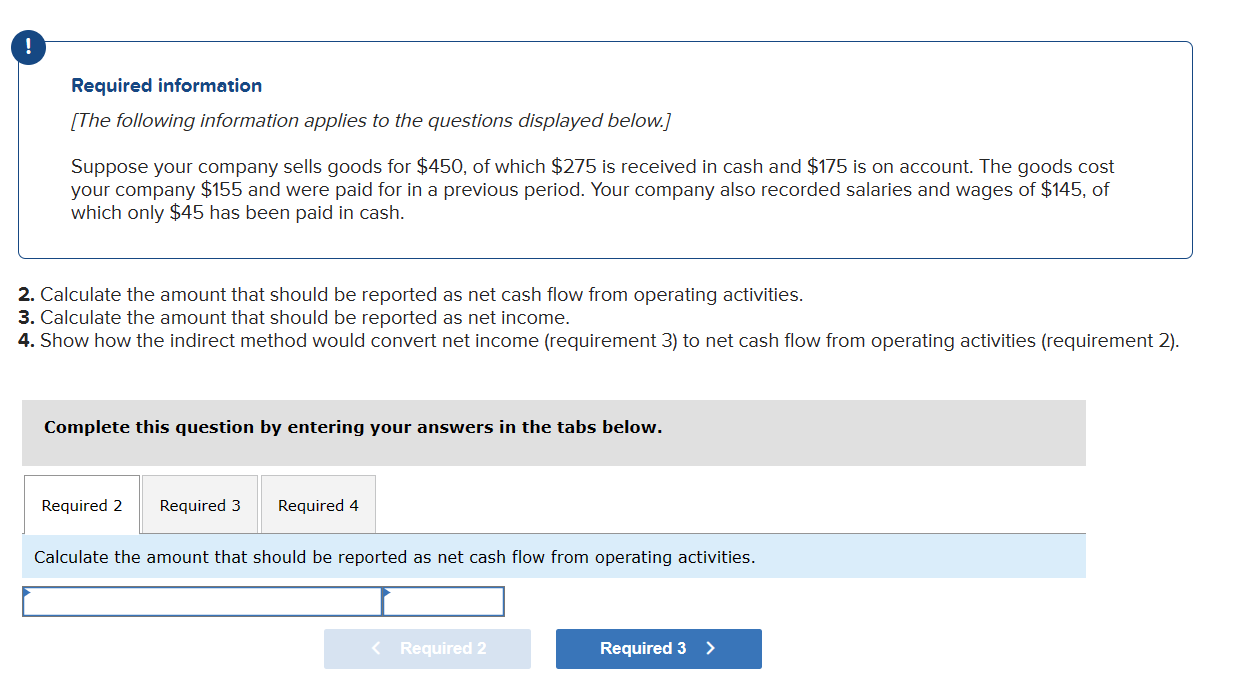The image size is (1241, 687).
Task: Switch to the Required 3 tab
Action: tap(199, 505)
